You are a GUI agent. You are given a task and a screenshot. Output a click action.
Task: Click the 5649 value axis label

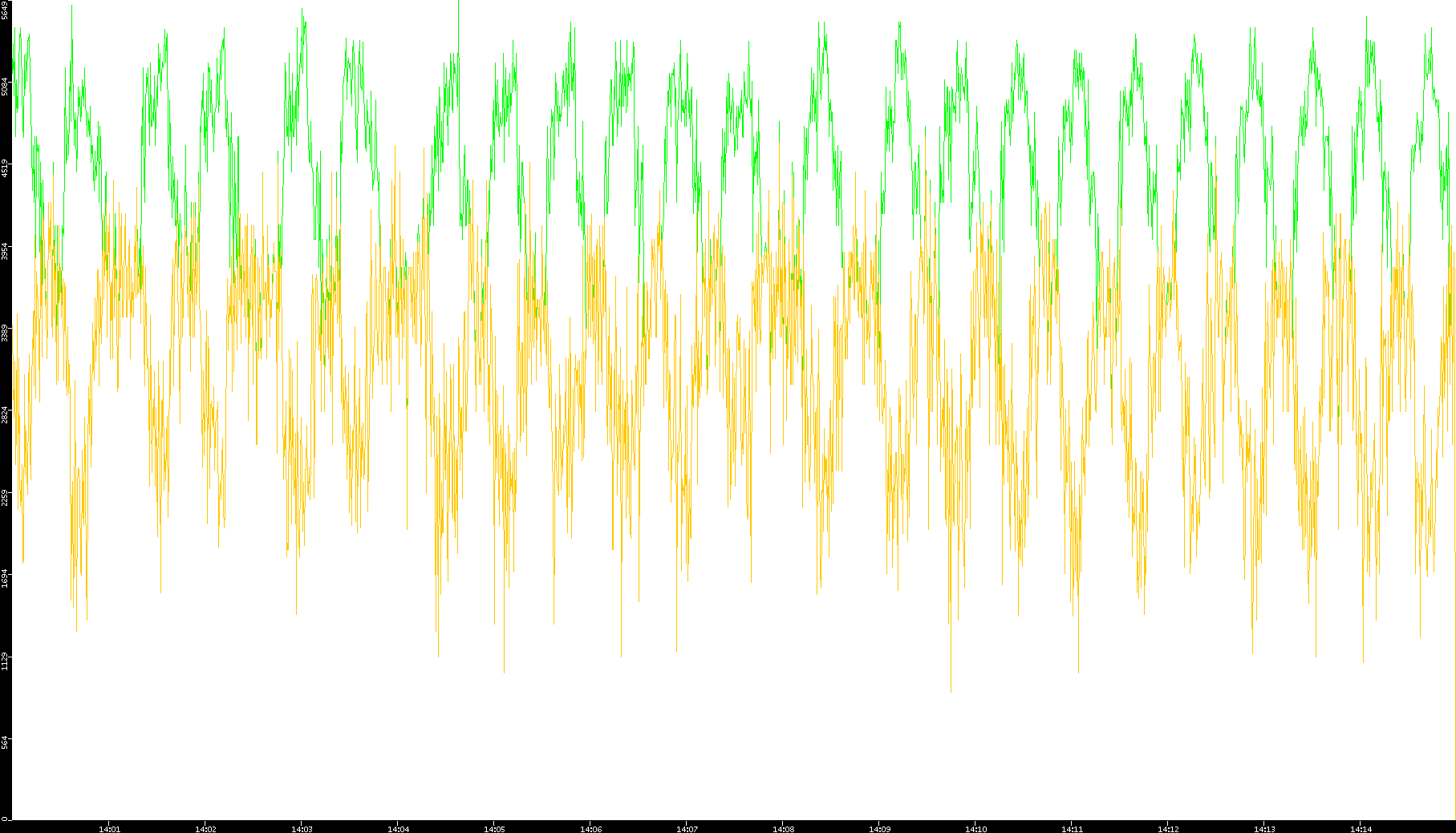5,10
